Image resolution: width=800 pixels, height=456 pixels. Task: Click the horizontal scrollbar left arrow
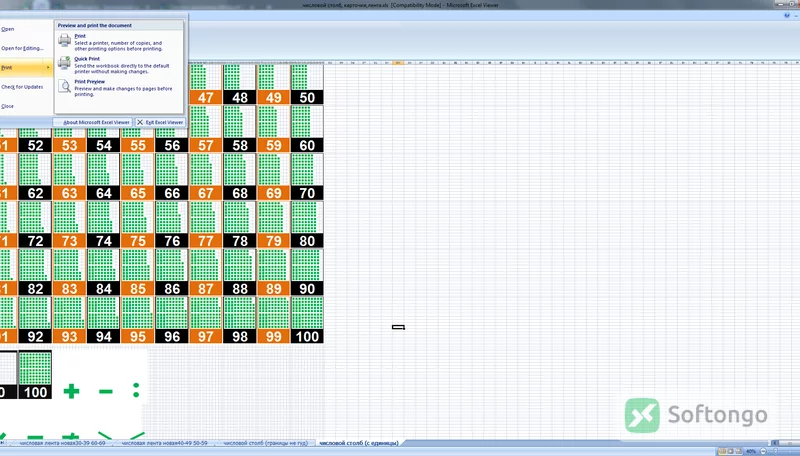tap(774, 443)
